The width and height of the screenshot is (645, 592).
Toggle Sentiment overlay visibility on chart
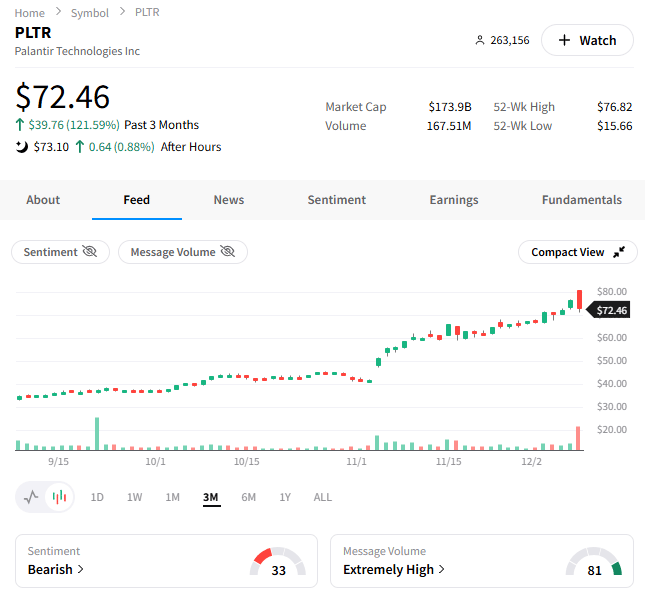[x=60, y=252]
